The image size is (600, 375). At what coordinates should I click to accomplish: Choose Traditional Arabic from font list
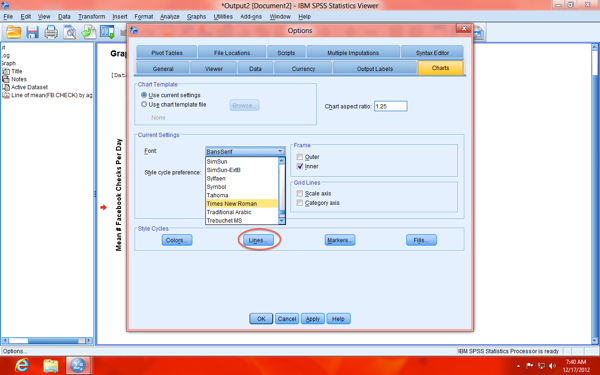coord(242,212)
